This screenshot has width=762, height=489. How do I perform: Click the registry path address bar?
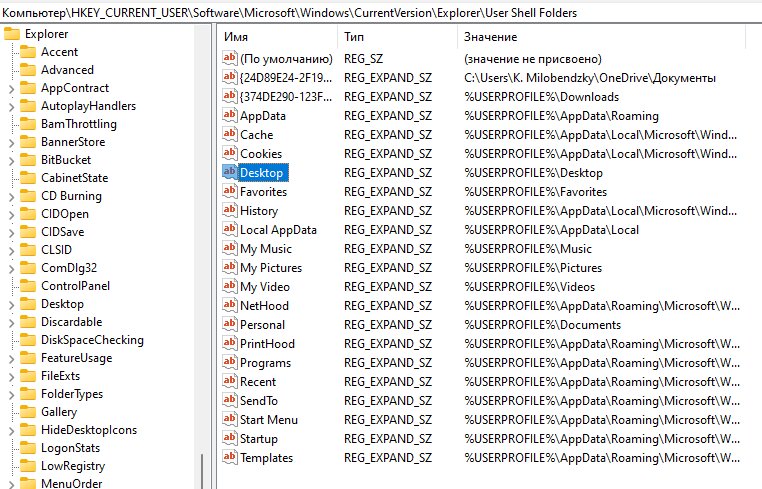(381, 13)
